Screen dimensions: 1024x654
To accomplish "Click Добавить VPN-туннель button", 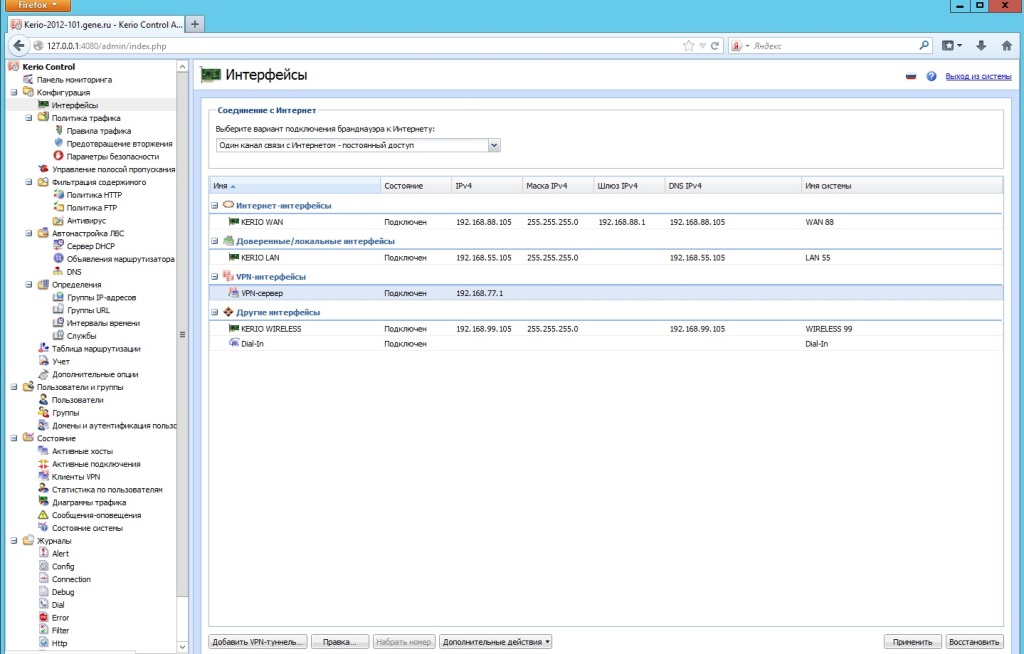I will pos(257,641).
